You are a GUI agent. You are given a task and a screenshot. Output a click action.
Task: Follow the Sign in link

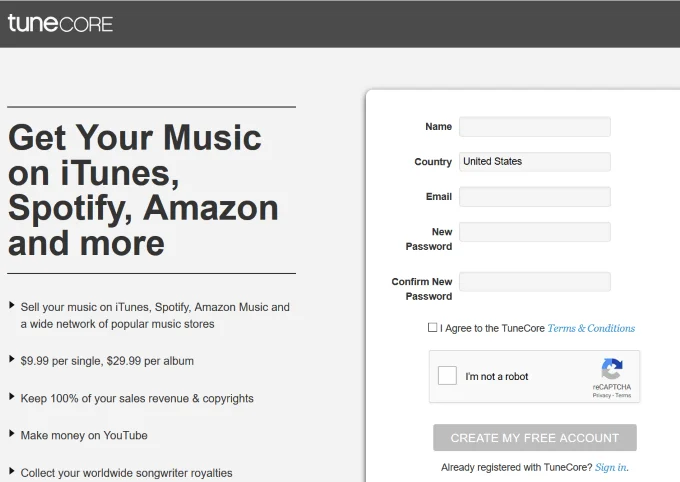click(x=611, y=467)
